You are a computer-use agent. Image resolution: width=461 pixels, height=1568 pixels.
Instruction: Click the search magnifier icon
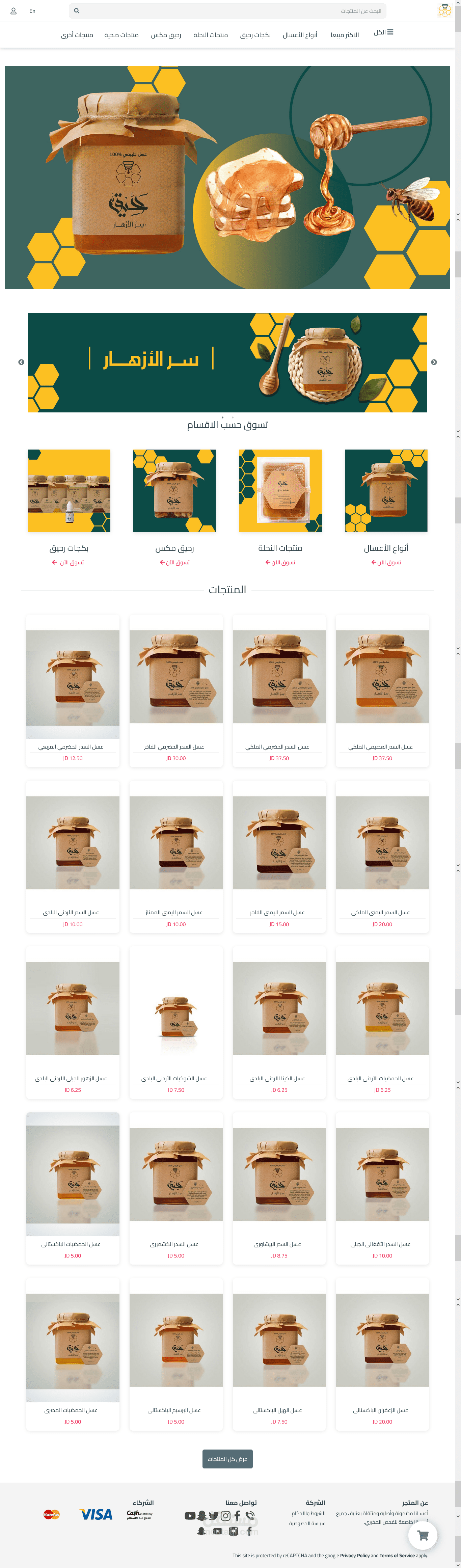[x=77, y=11]
